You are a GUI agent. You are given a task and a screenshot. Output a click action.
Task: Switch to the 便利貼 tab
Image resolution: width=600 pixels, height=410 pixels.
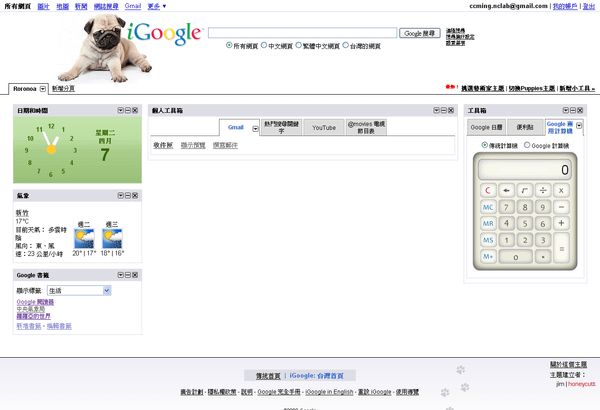[525, 127]
